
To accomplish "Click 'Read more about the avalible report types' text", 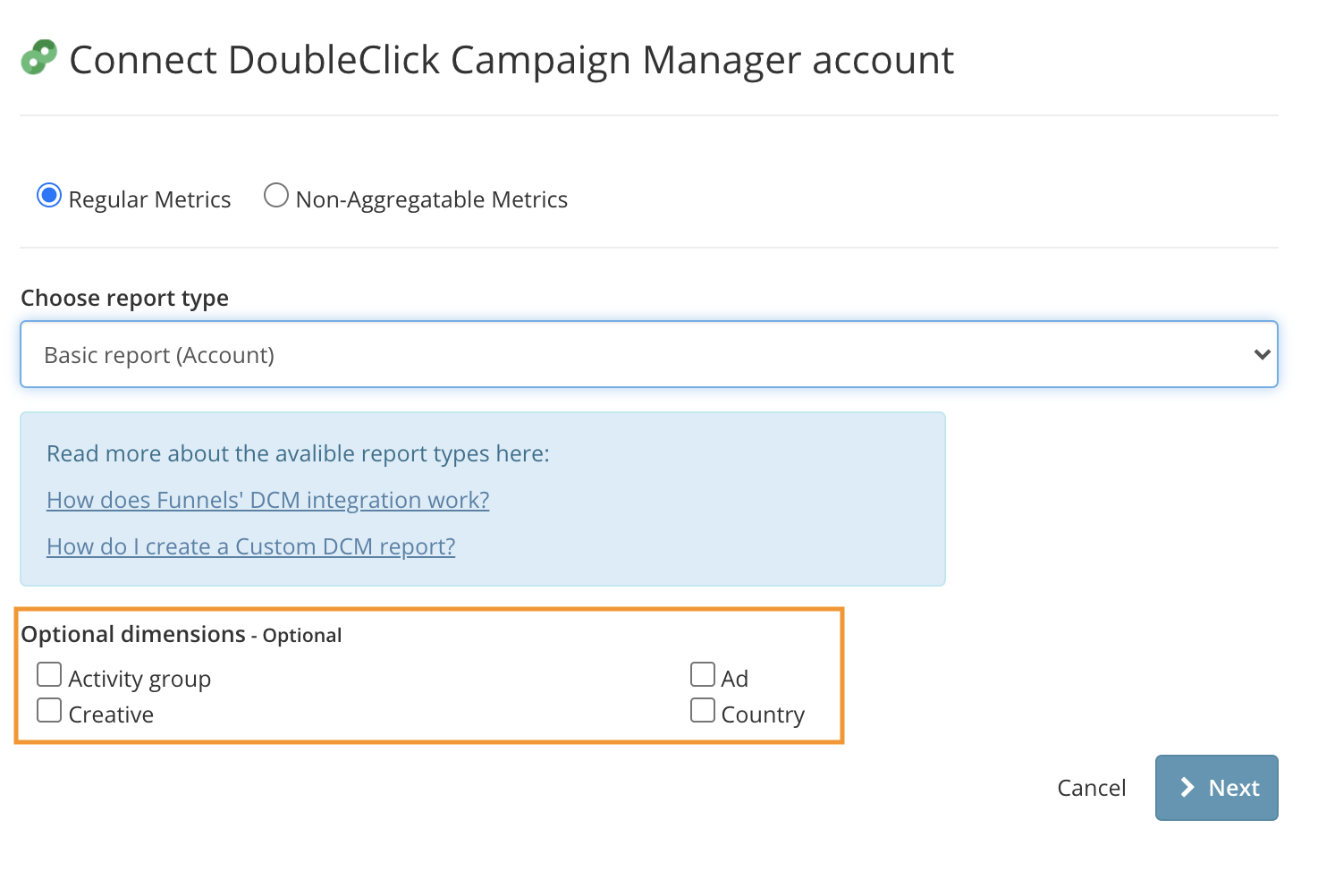I will (x=298, y=453).
